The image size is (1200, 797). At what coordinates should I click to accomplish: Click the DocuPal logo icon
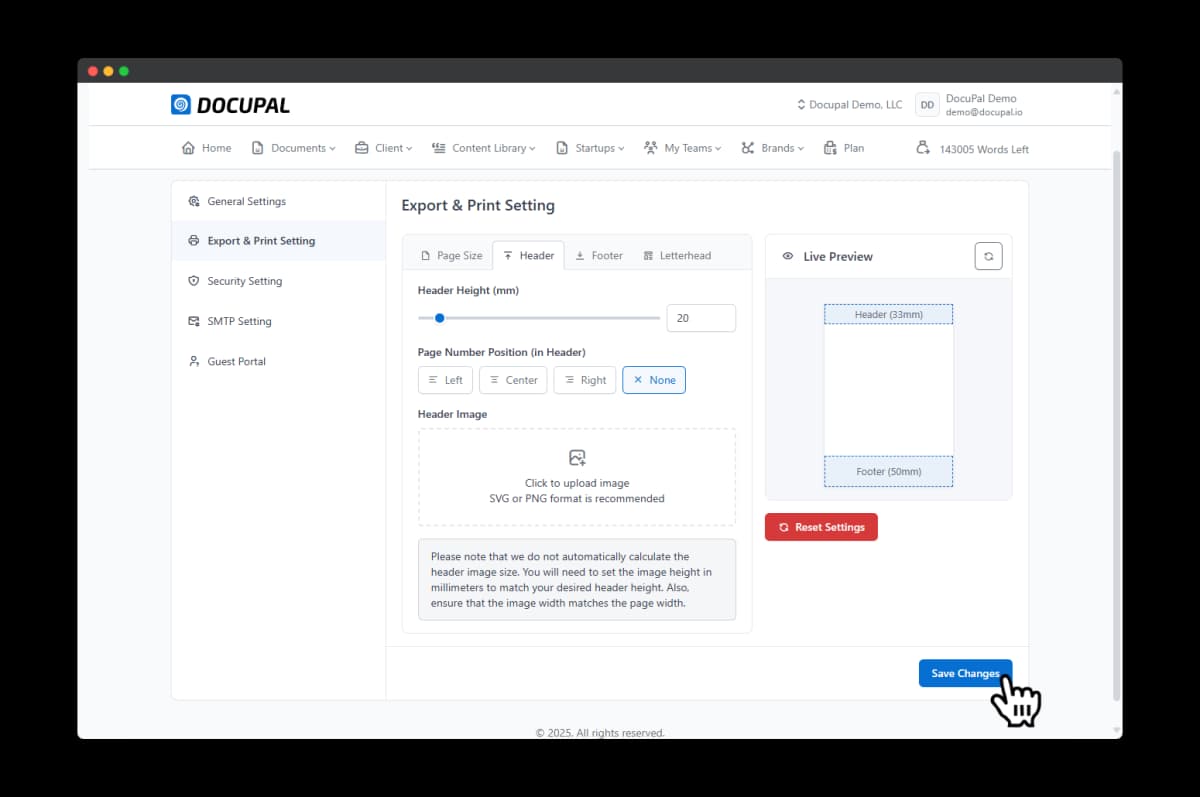(181, 105)
